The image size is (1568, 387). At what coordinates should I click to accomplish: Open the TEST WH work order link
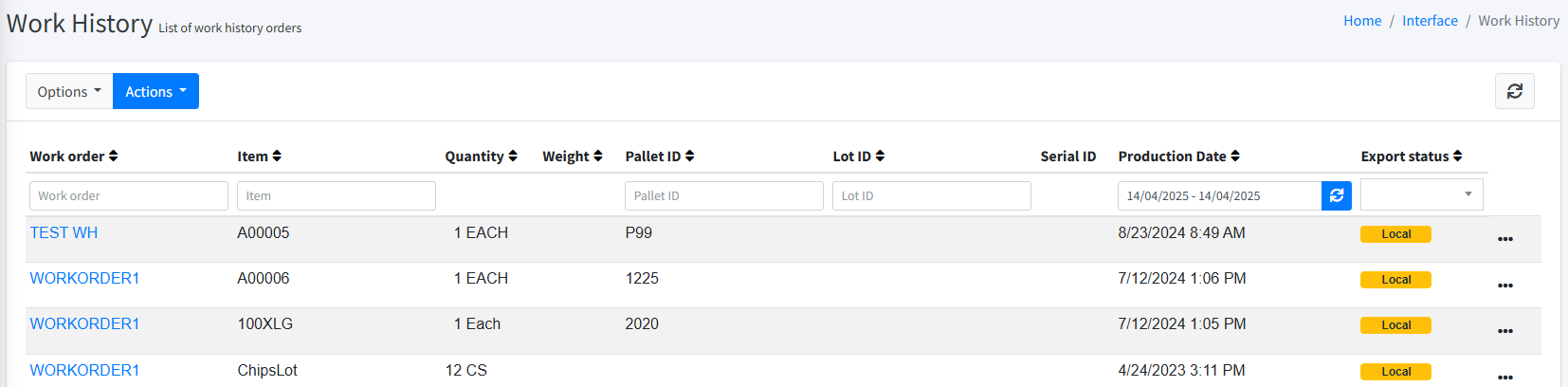click(64, 232)
